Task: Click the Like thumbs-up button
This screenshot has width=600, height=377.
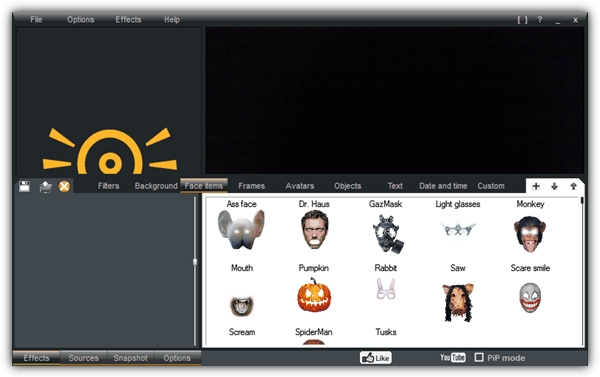Action: [375, 358]
